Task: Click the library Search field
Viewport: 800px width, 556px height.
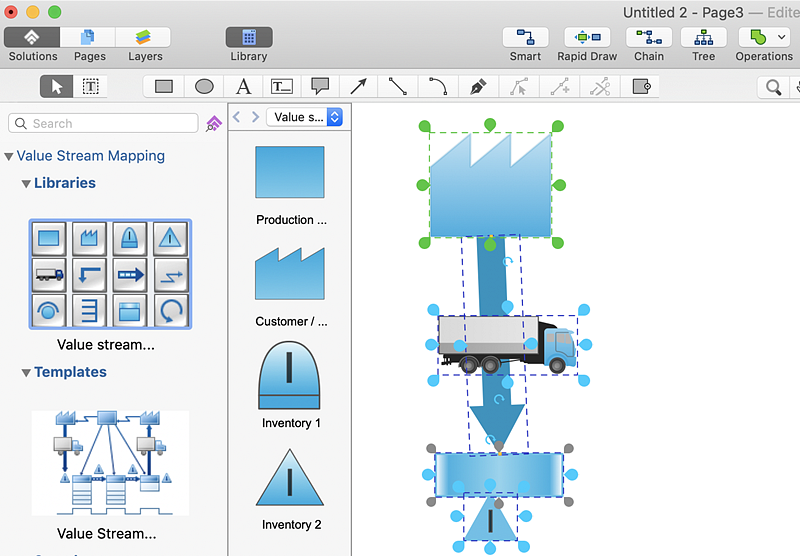Action: pyautogui.click(x=104, y=123)
